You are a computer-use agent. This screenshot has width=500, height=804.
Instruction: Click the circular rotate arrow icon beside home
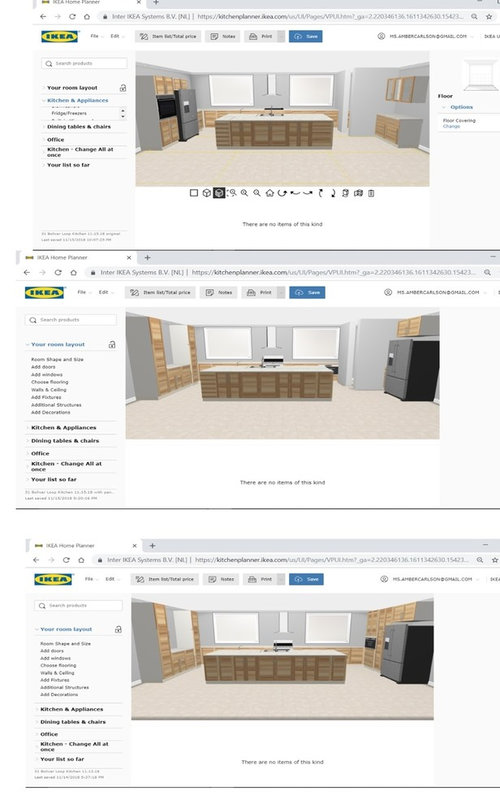282,193
